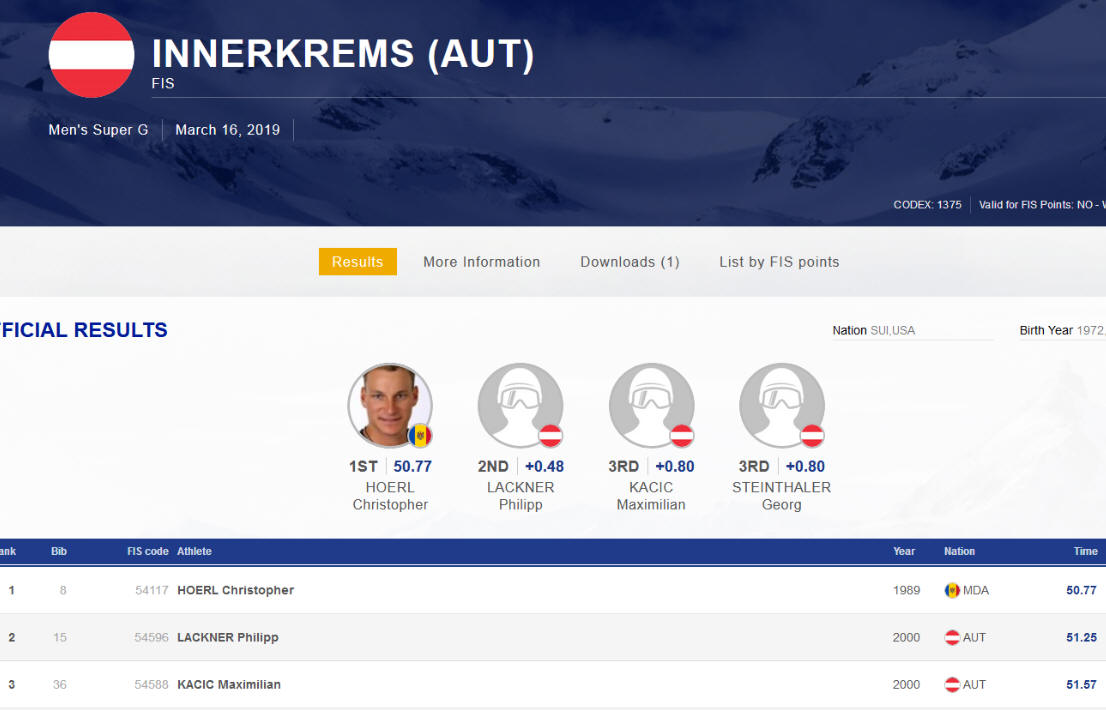Go to List by FIS points

coord(779,262)
